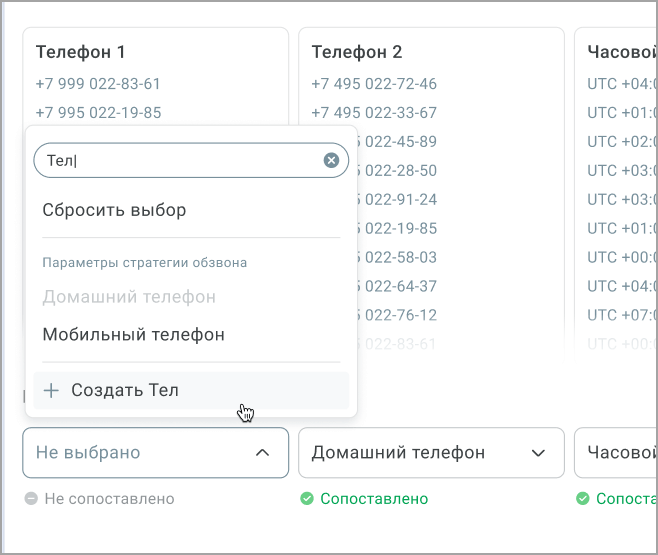
Task: Click phone number +7 495 022-72-46
Action: pyautogui.click(x=374, y=84)
